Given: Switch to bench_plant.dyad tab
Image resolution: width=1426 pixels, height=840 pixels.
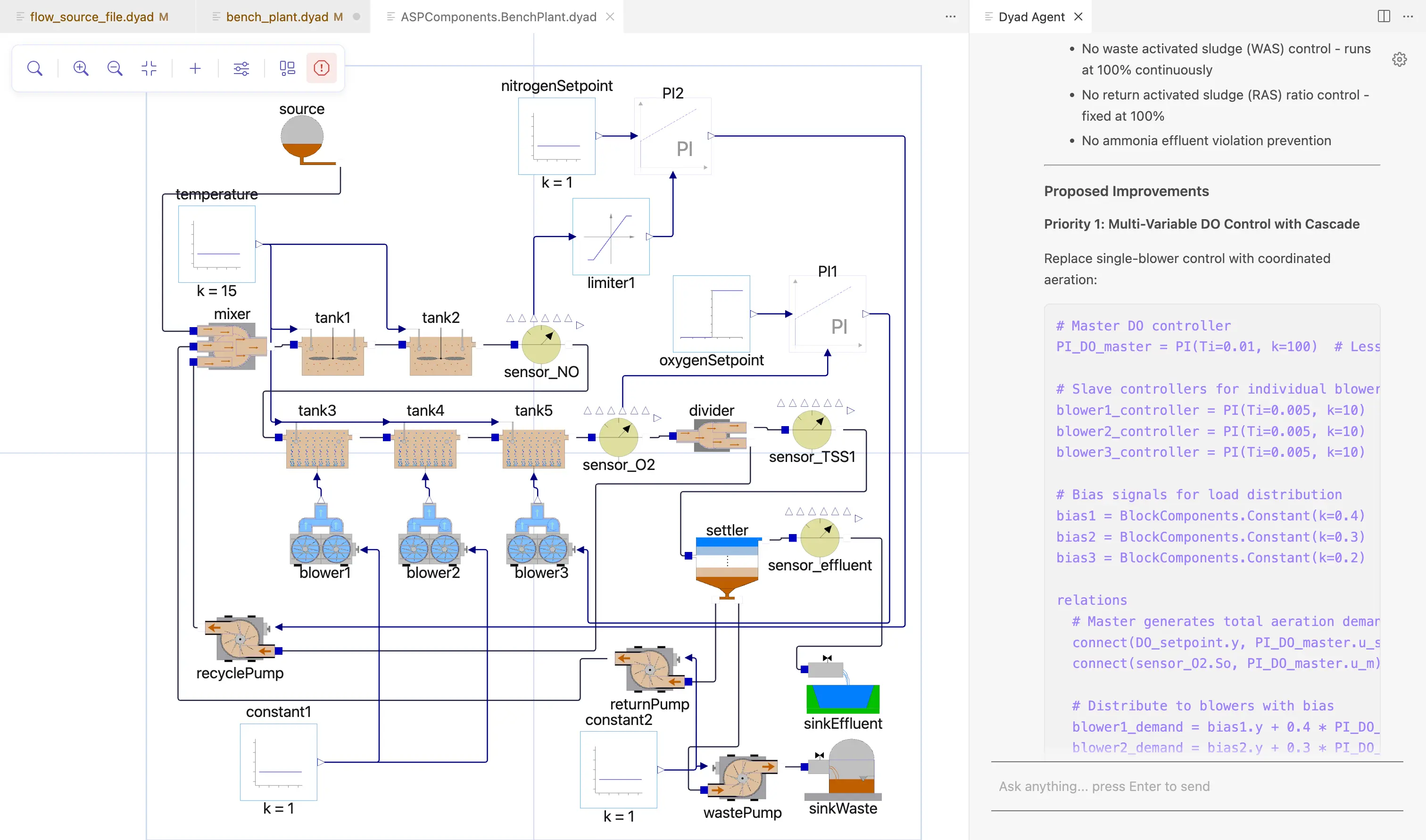Looking at the screenshot, I should 277,17.
